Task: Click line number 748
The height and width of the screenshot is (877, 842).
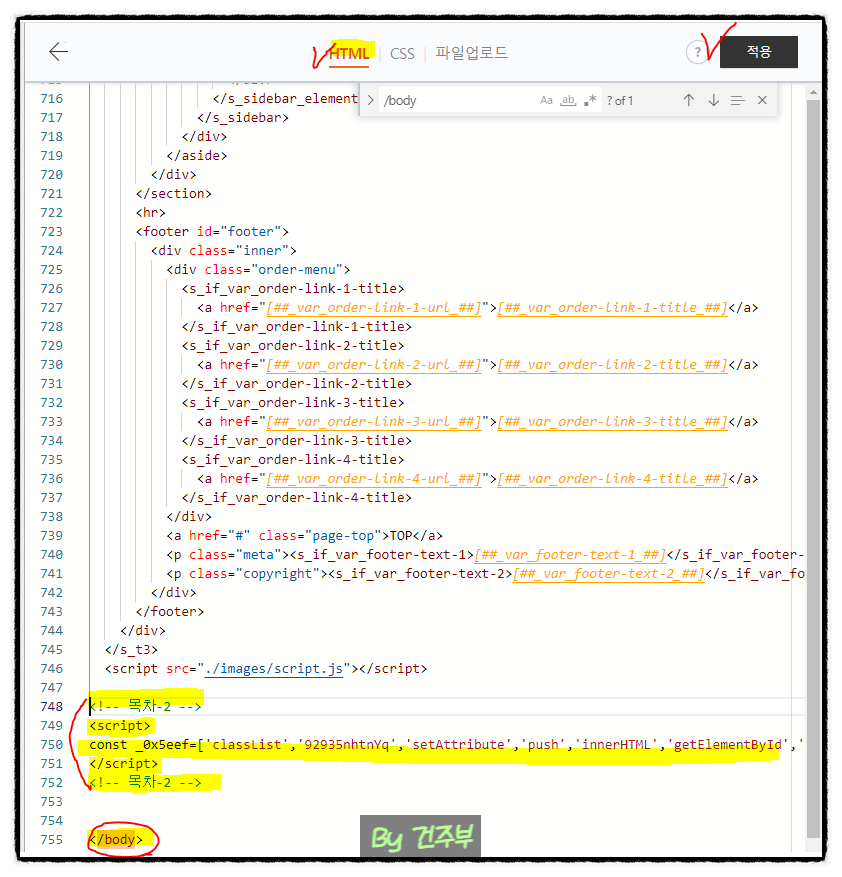Action: [x=51, y=706]
